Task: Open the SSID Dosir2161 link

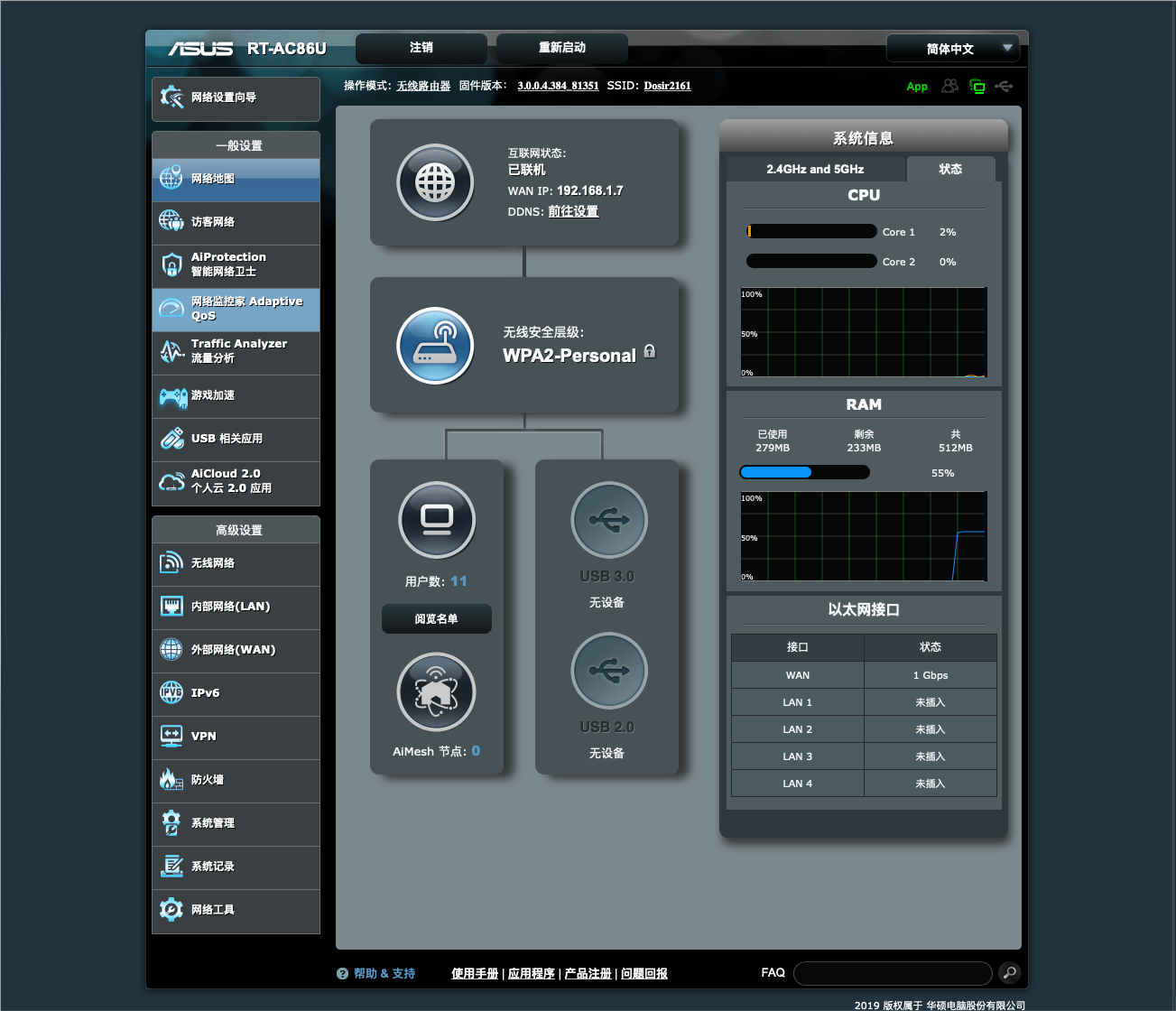Action: 667,86
